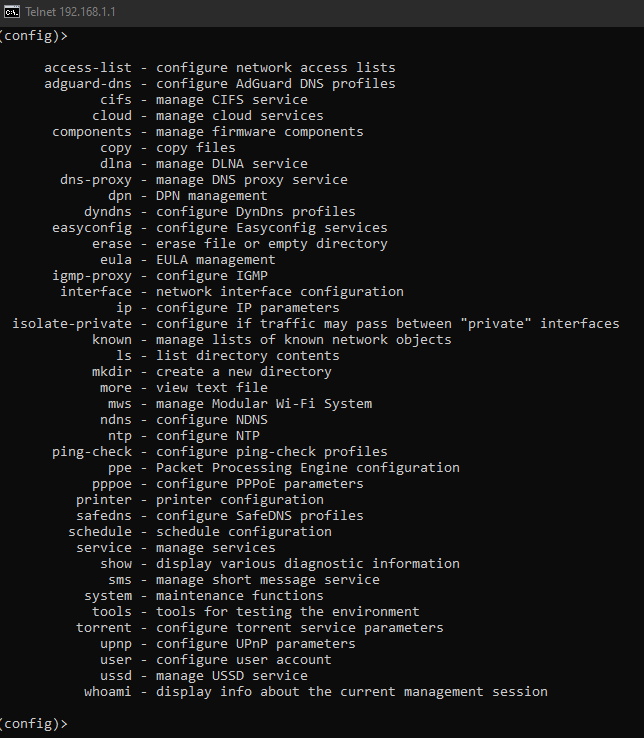
Task: Click the easyconfig command name
Action: tap(92, 228)
